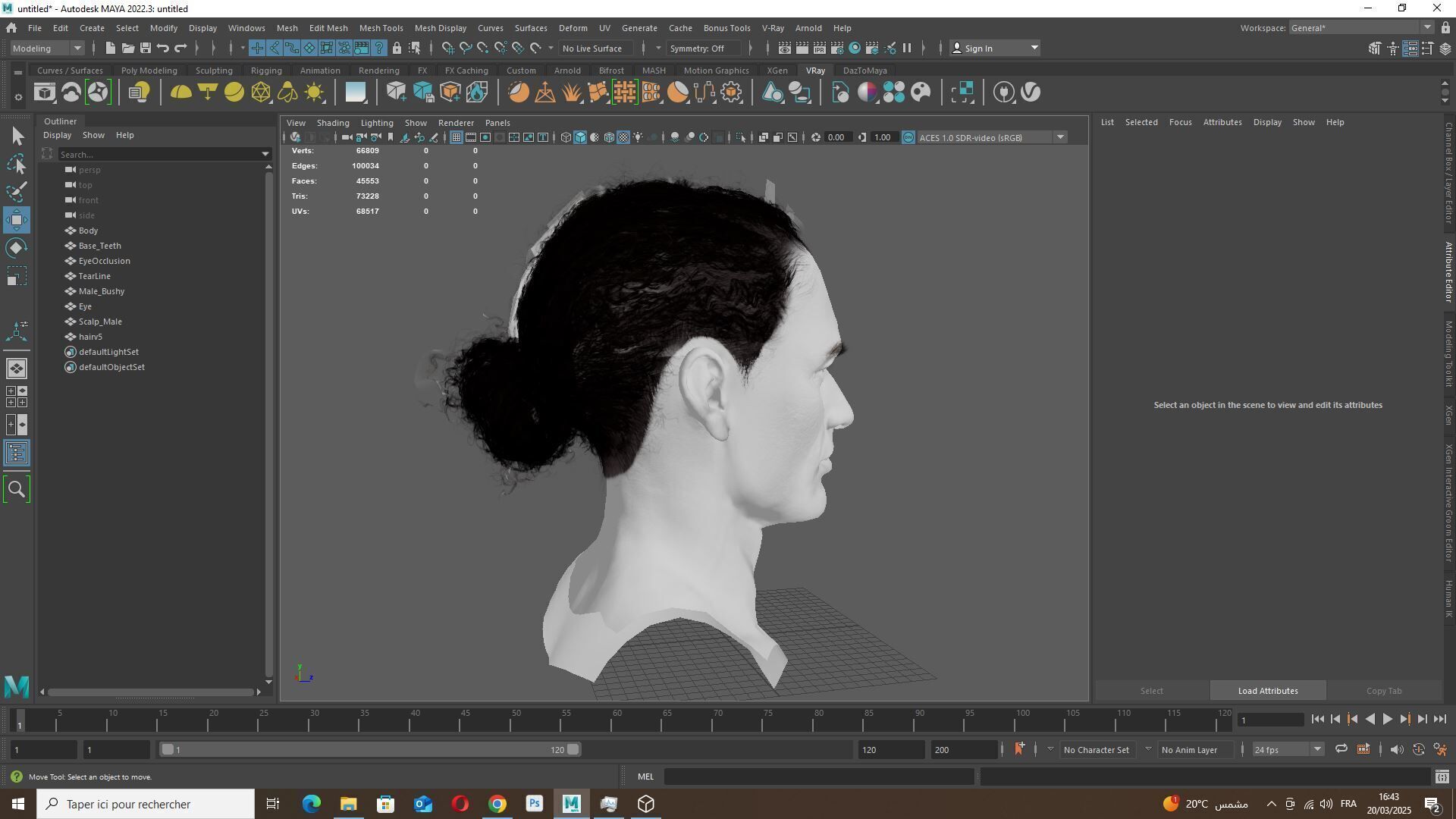Click the Maya home icon in menu bar
Viewport: 1456px width, 819px height.
click(11, 28)
